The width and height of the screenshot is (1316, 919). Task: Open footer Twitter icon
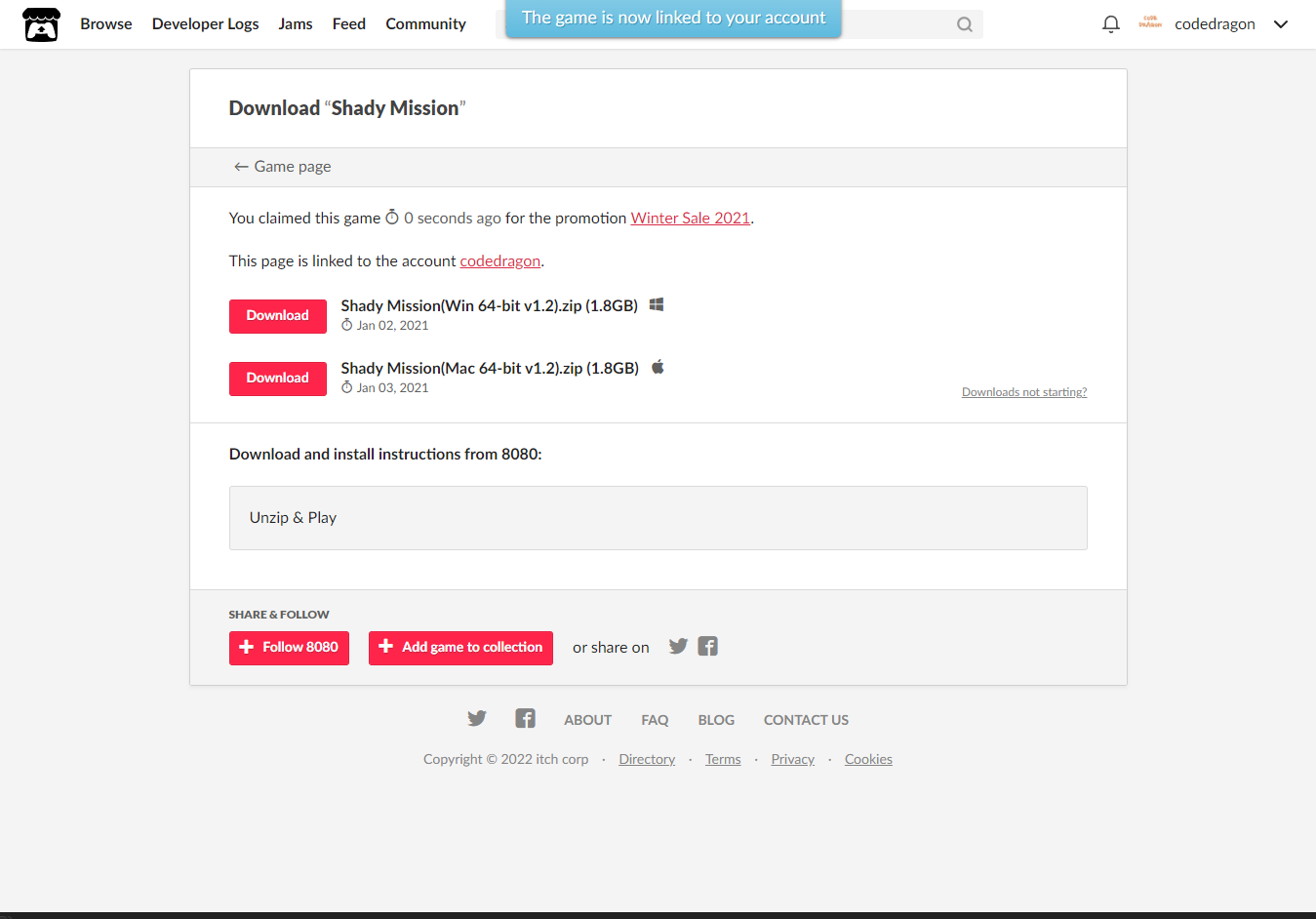(x=477, y=719)
